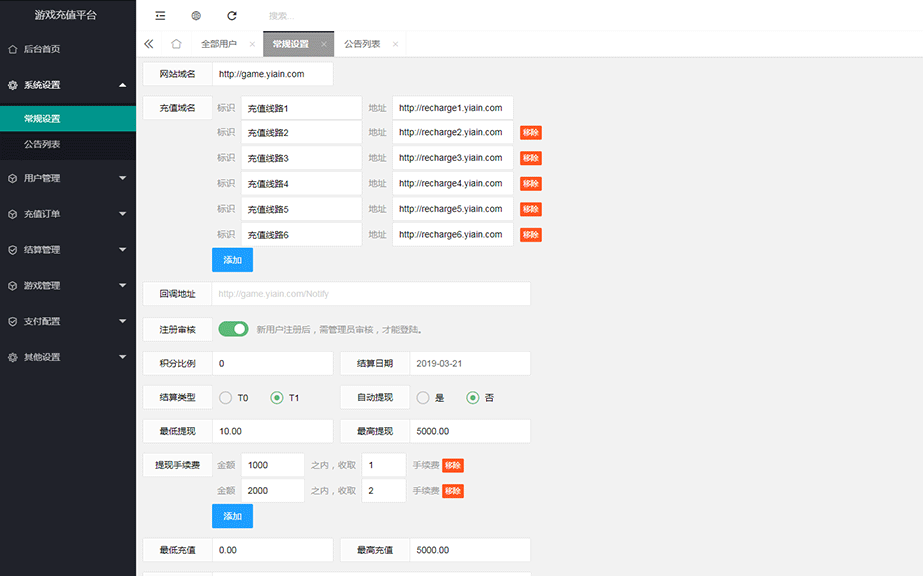Collapse the 系统设置 sidebar menu

[x=66, y=85]
